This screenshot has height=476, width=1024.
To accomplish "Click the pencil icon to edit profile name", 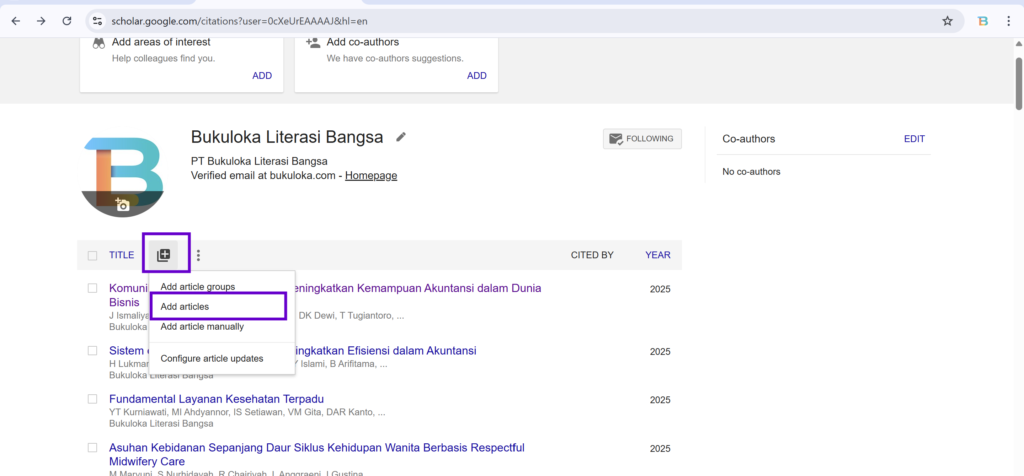I will pos(401,137).
